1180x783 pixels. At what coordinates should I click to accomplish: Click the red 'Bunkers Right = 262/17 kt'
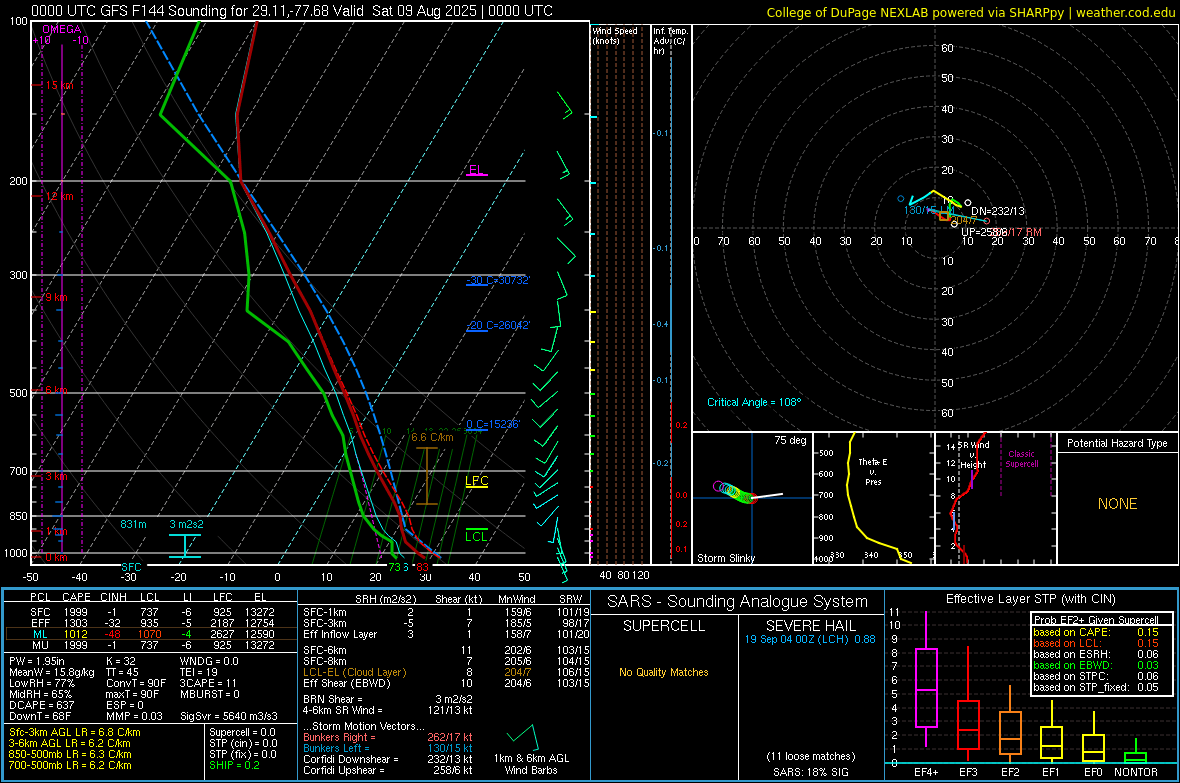(x=388, y=737)
